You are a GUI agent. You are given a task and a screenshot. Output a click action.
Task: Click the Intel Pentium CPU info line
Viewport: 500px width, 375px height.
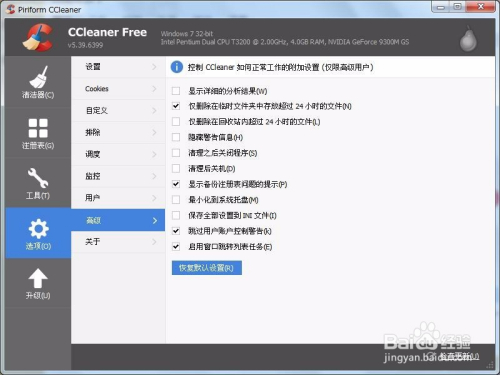click(x=285, y=42)
